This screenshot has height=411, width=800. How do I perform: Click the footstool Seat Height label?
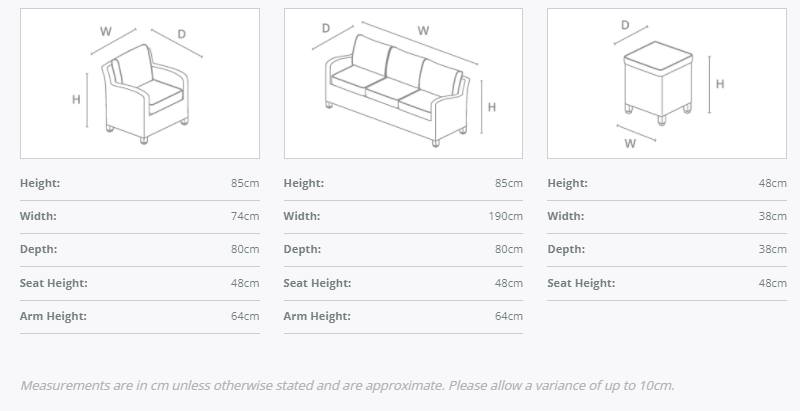pos(581,283)
